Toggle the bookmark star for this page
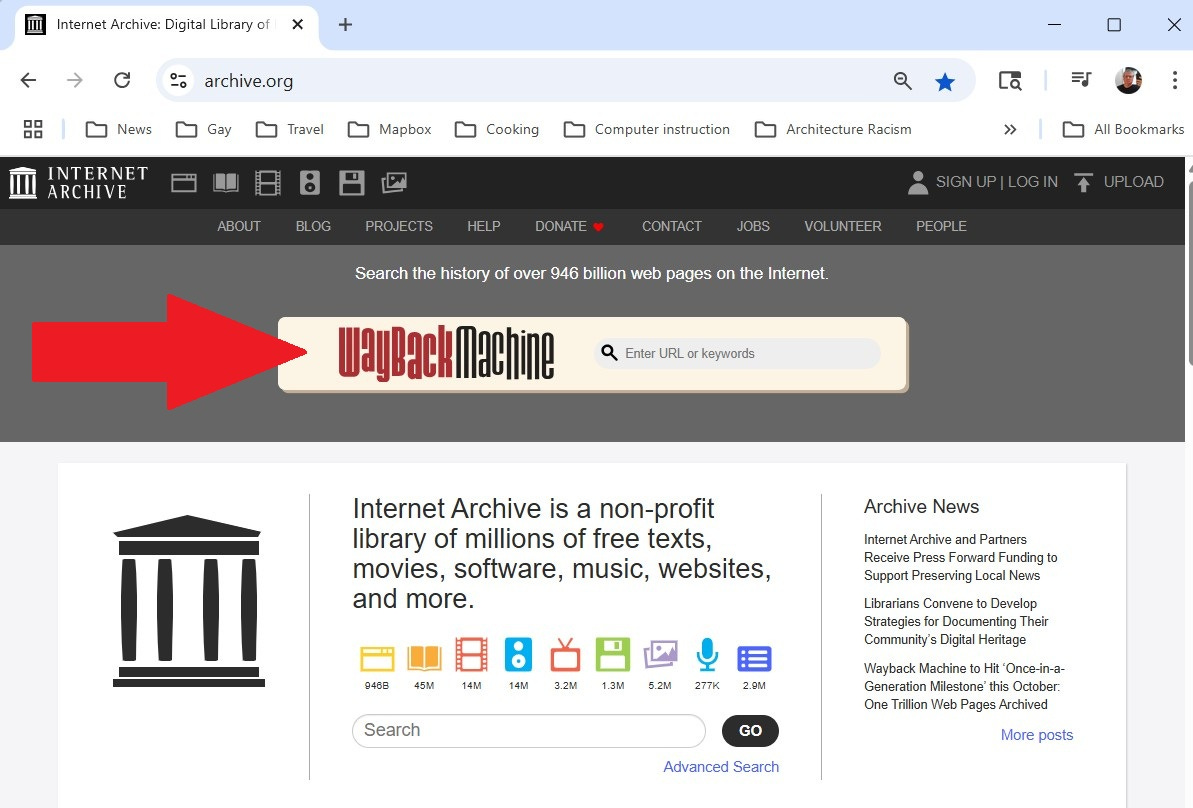This screenshot has width=1193, height=808. pos(945,81)
